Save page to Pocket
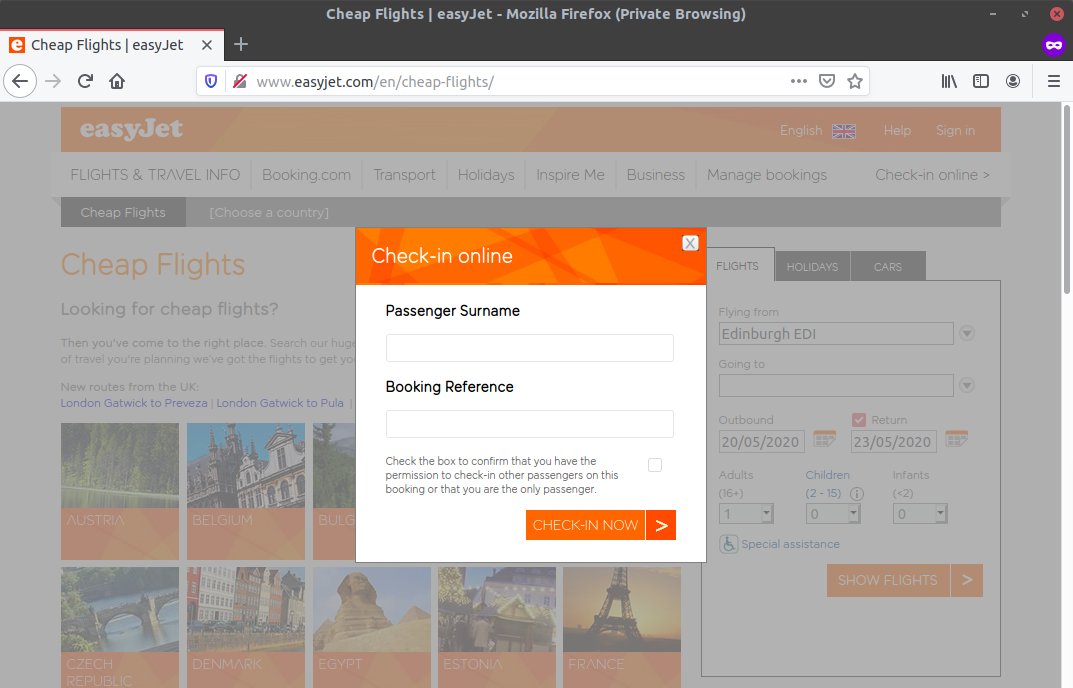The image size is (1073, 688). [827, 81]
